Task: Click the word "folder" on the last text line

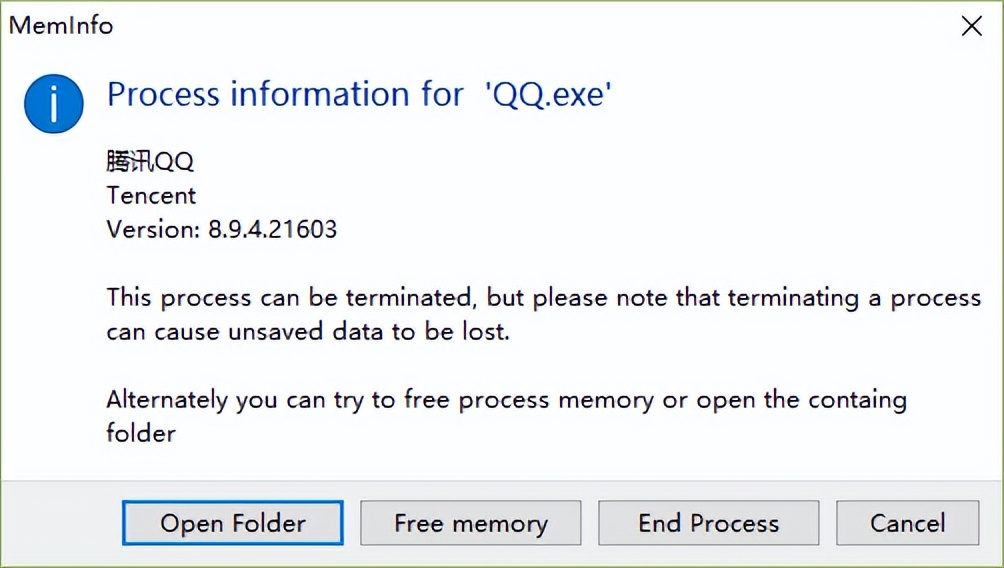Action: click(141, 434)
